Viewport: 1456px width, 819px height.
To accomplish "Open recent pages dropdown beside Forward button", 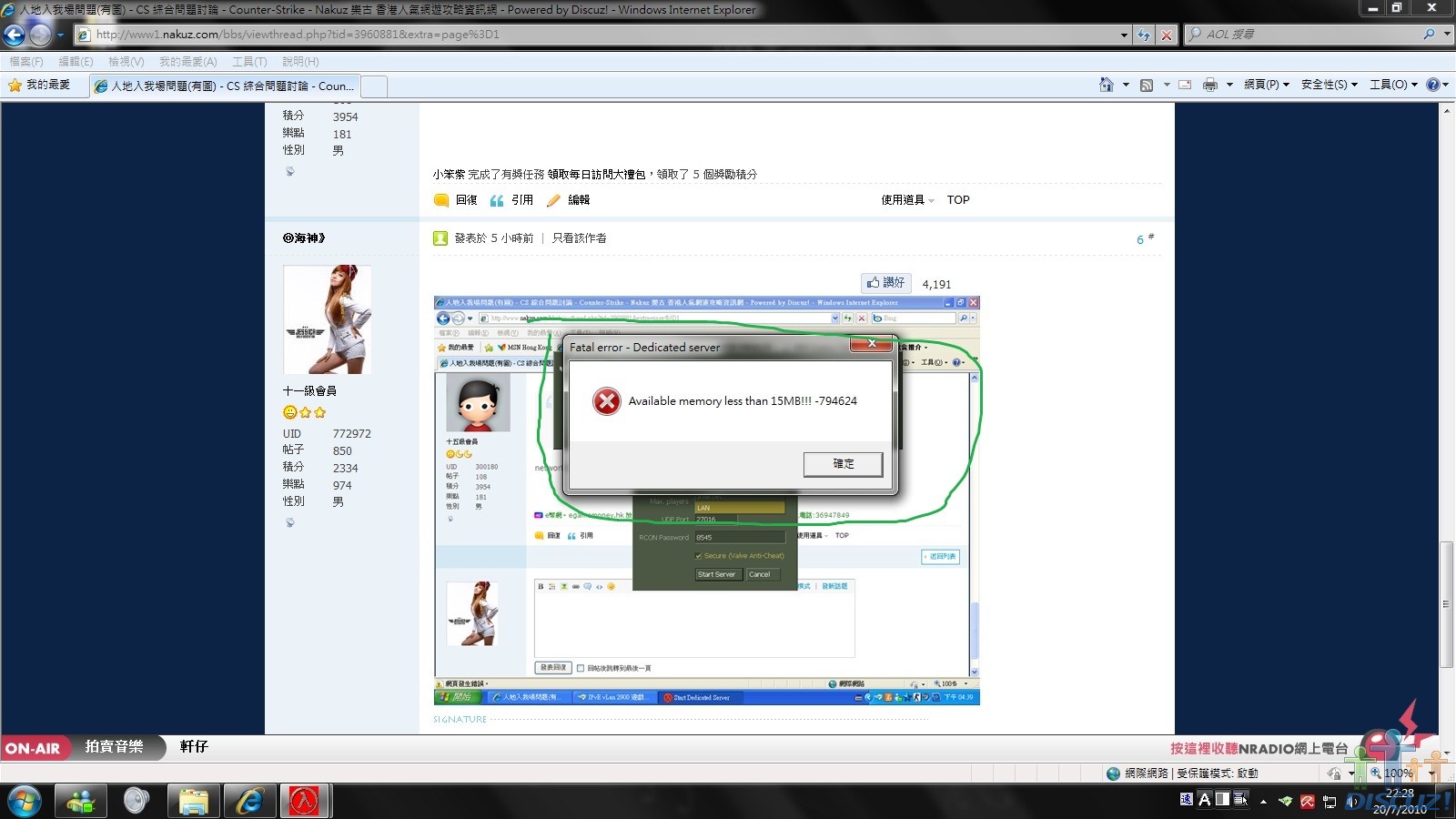I will tap(60, 35).
